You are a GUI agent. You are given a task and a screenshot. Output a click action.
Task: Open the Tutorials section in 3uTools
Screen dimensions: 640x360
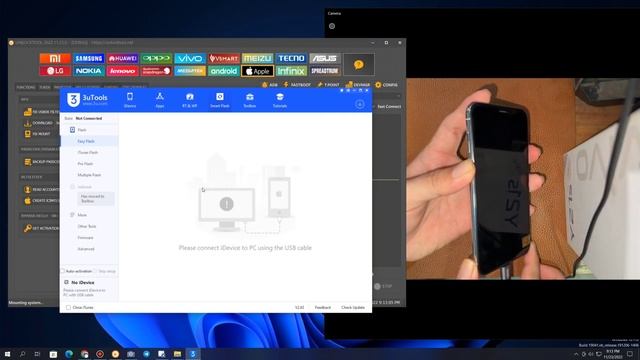coord(280,100)
